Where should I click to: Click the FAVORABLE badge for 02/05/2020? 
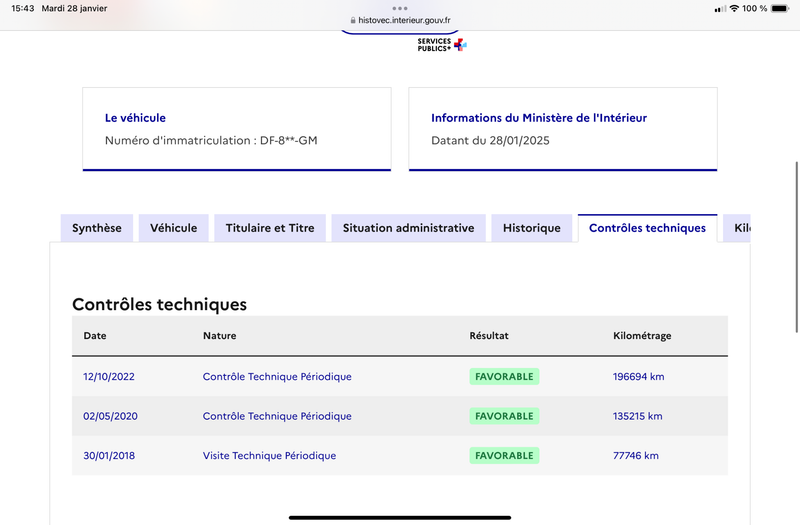[504, 416]
